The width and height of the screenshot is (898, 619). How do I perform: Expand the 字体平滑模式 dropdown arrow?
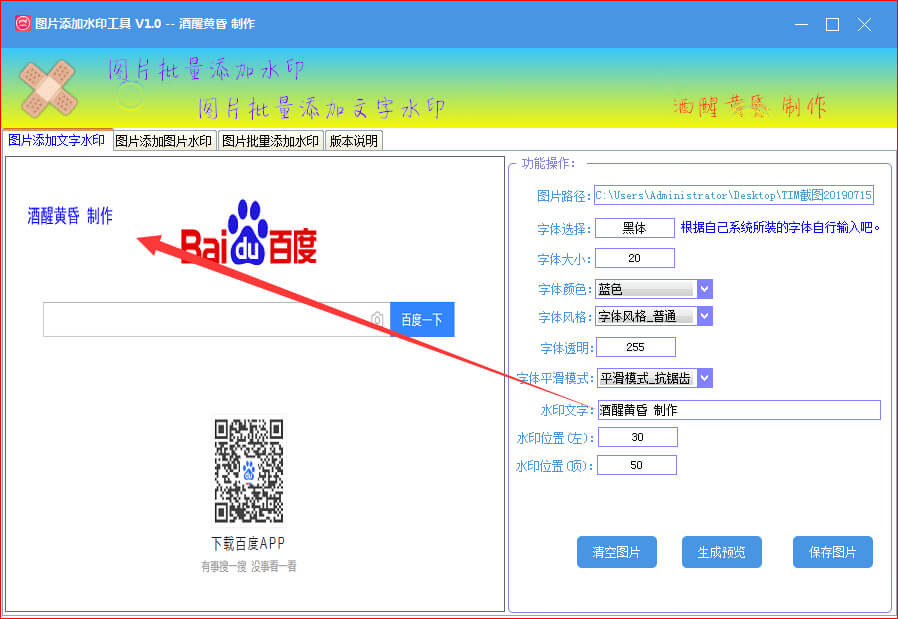point(705,378)
